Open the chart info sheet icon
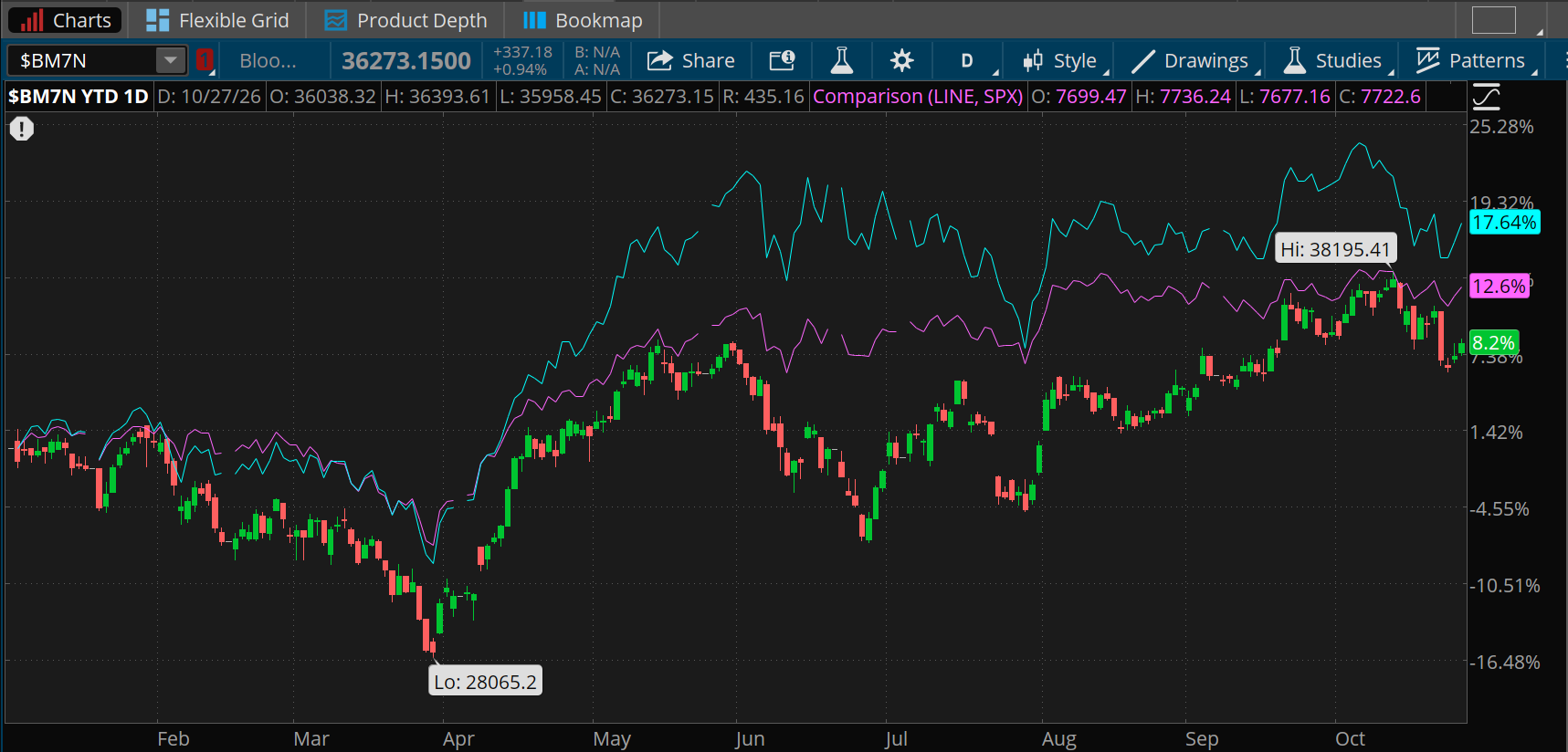The image size is (1568, 752). (x=782, y=60)
